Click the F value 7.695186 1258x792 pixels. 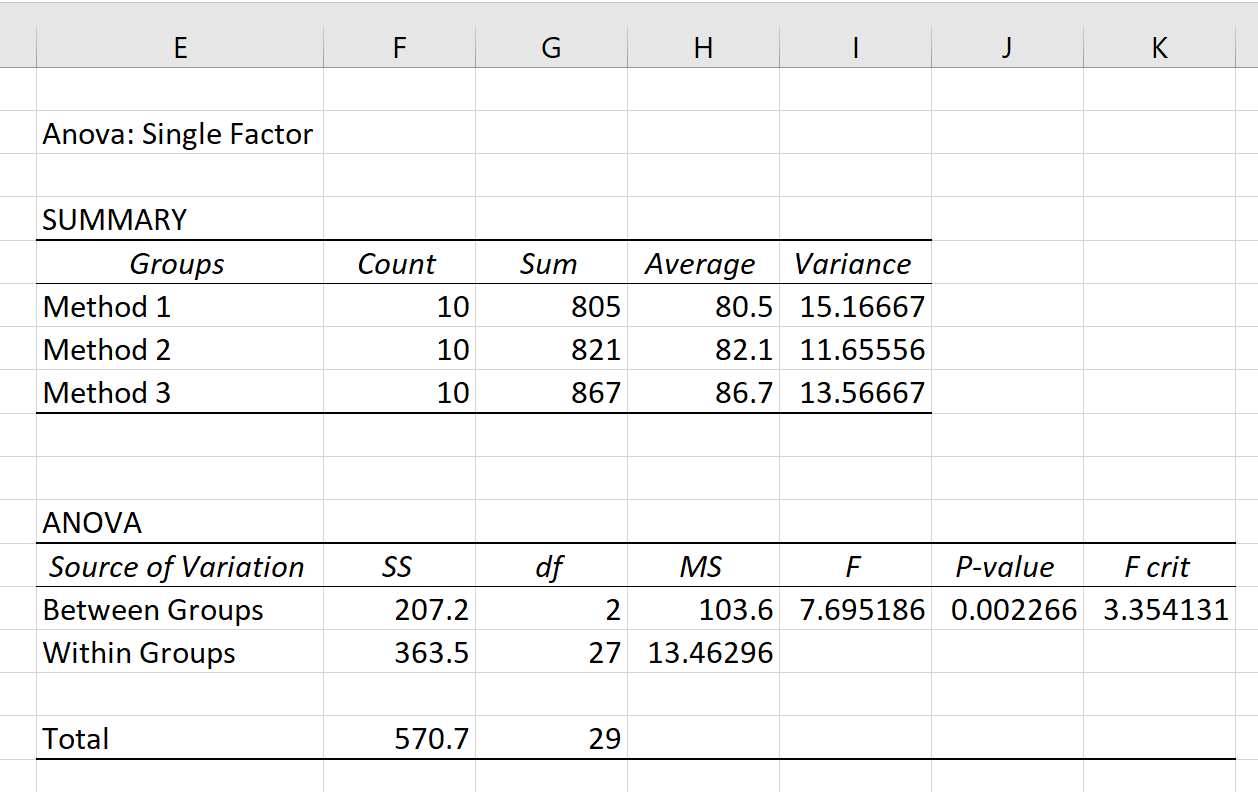(x=855, y=609)
